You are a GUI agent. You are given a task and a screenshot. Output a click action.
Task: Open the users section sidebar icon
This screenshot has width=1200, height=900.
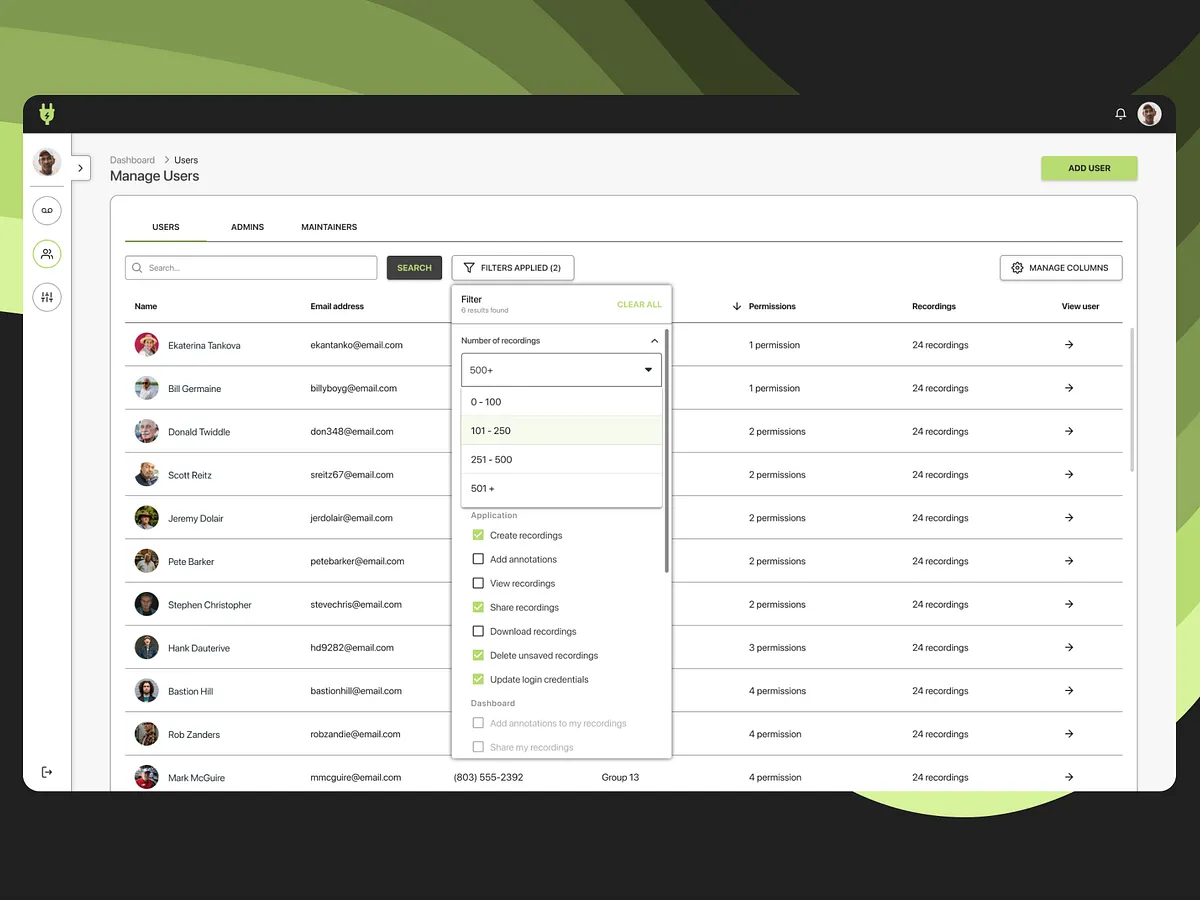point(46,253)
